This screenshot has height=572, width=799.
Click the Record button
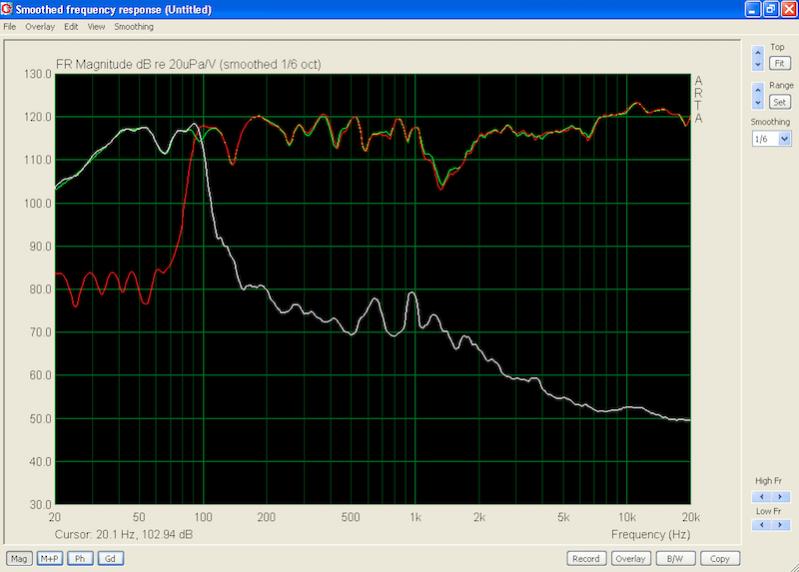click(x=586, y=559)
